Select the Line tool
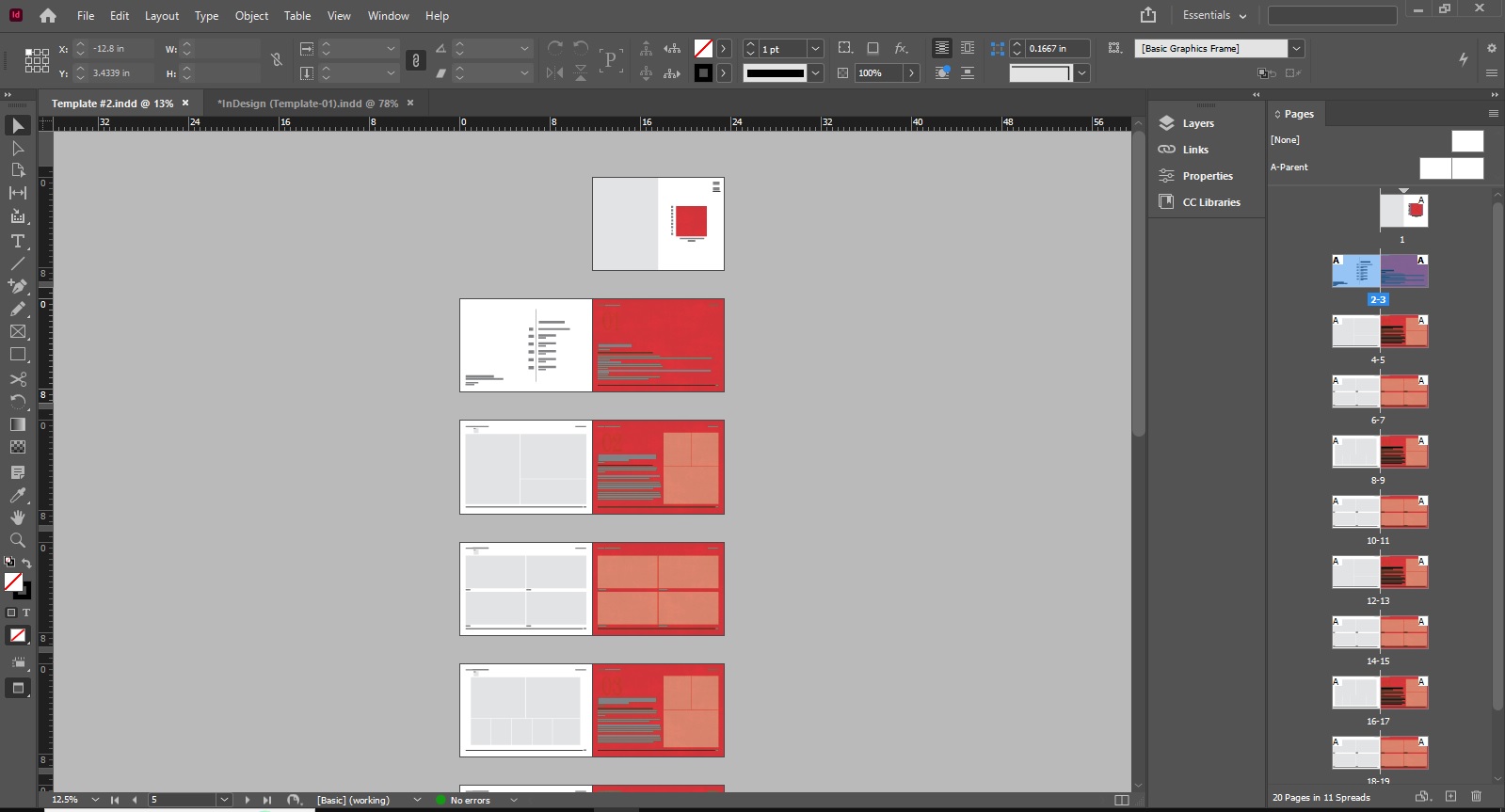This screenshot has width=1505, height=812. click(18, 263)
